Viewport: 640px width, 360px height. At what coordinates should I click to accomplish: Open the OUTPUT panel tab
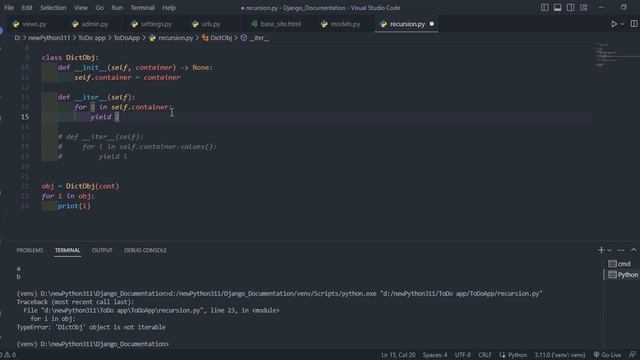coord(102,250)
